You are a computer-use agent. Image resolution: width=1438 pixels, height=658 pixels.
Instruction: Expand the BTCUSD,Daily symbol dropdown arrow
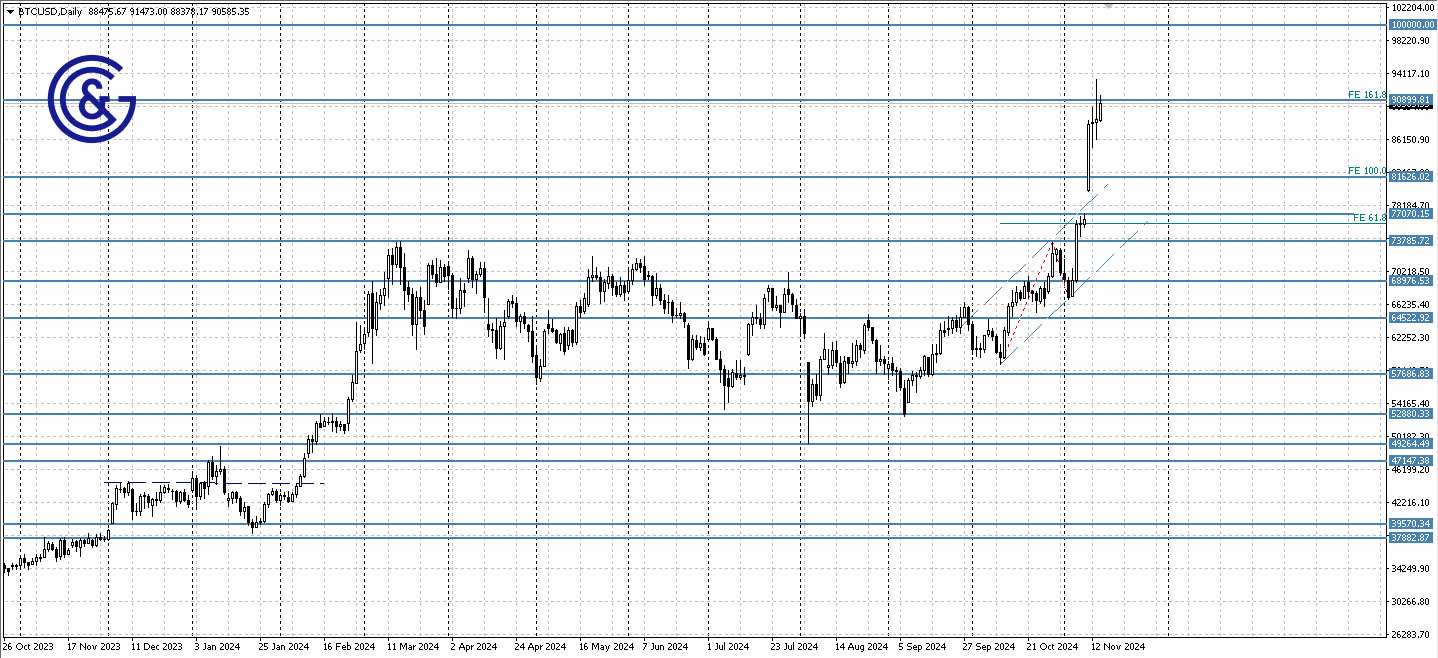(x=8, y=11)
